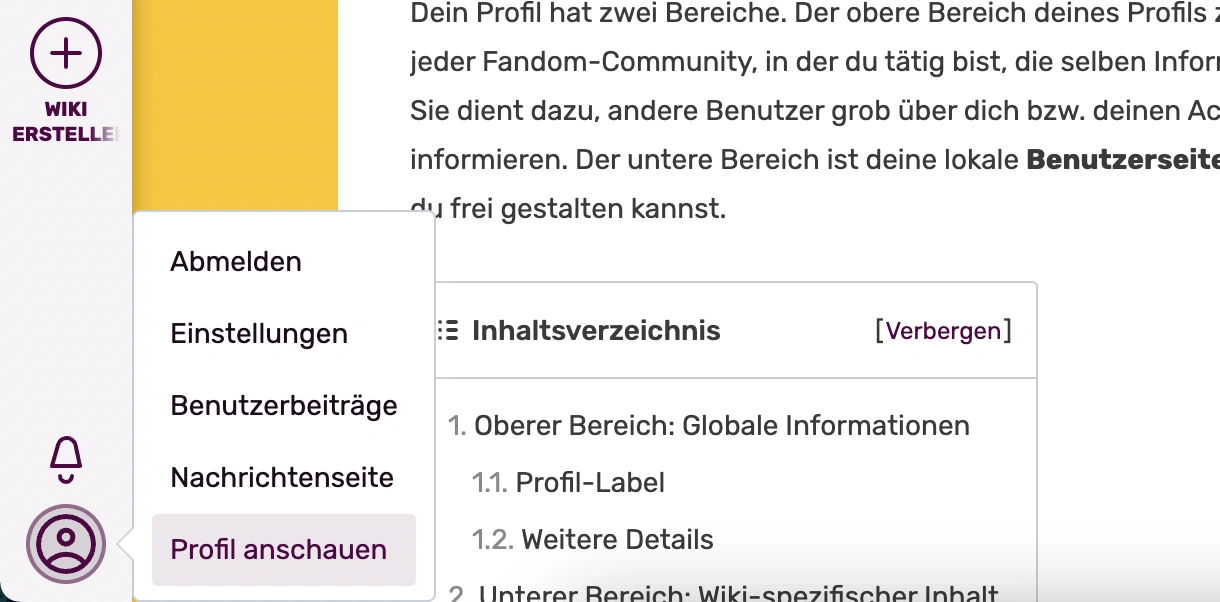Click the plus icon to create a wiki
The width and height of the screenshot is (1220, 602).
click(66, 53)
